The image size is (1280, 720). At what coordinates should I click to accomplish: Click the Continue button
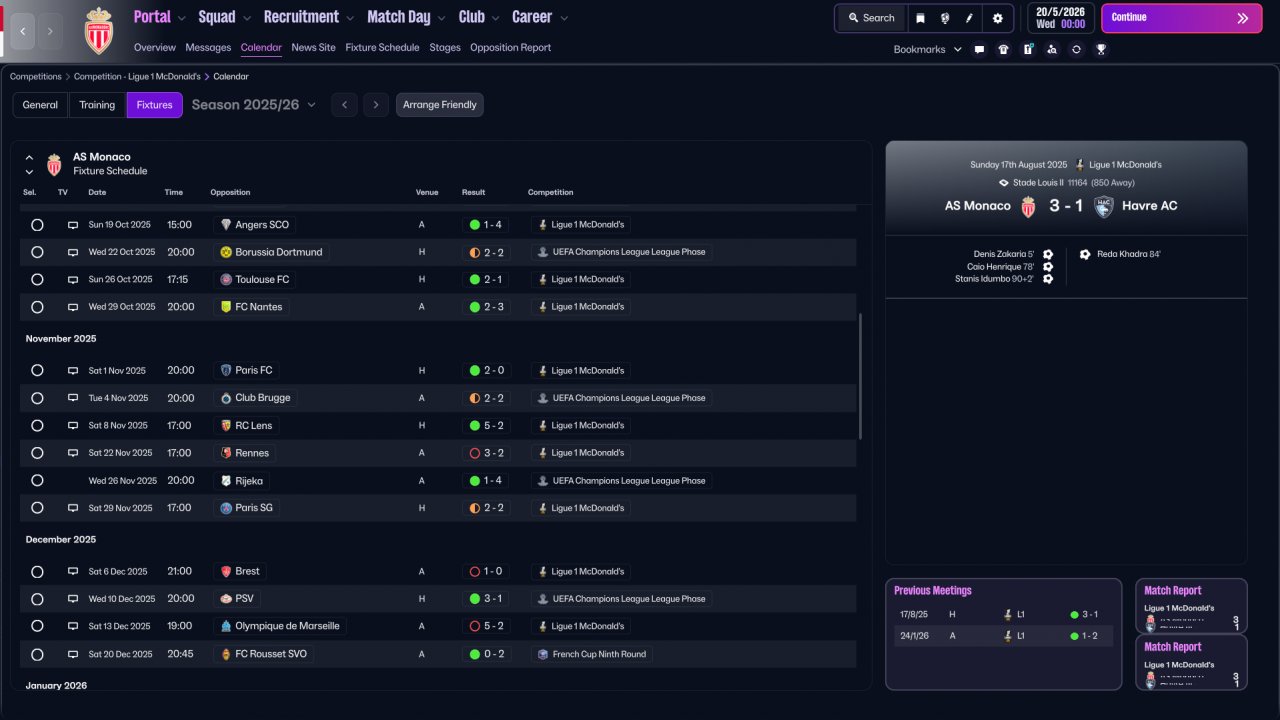[x=1182, y=18]
